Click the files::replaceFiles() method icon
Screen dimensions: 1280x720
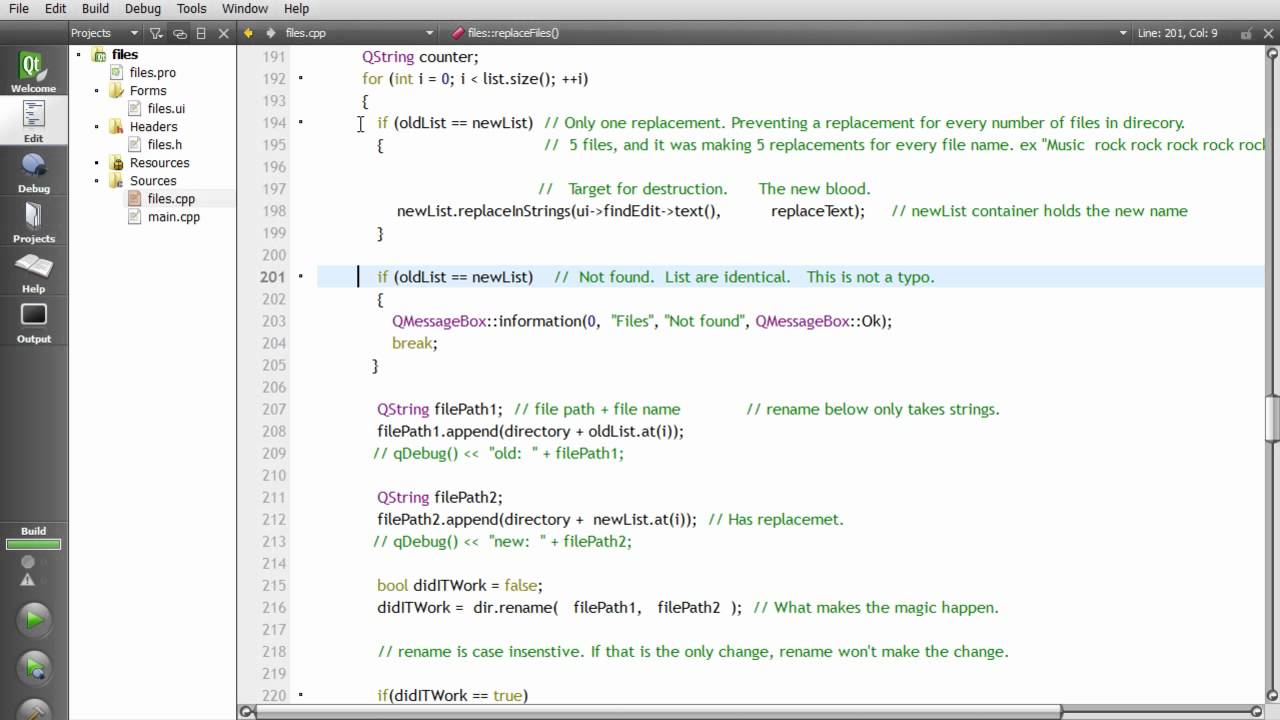(457, 33)
